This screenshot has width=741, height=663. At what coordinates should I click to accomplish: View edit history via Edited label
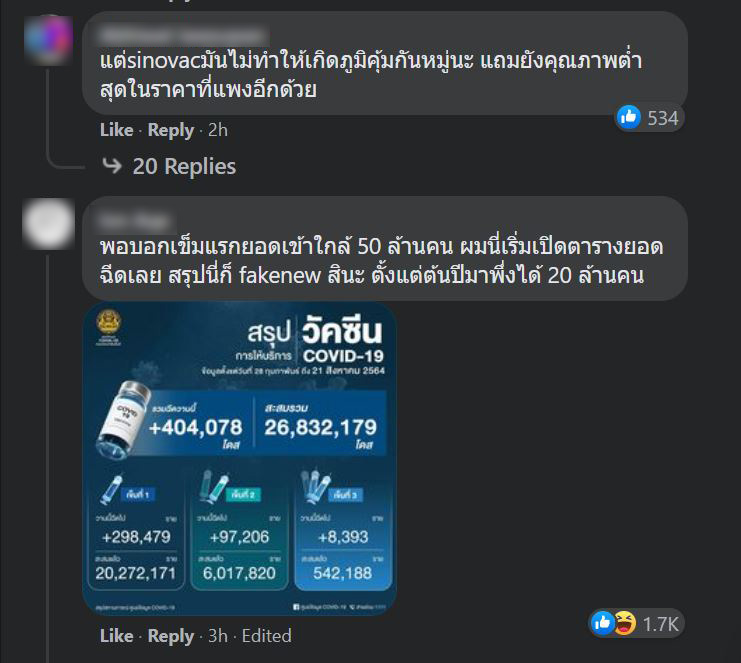(267, 636)
